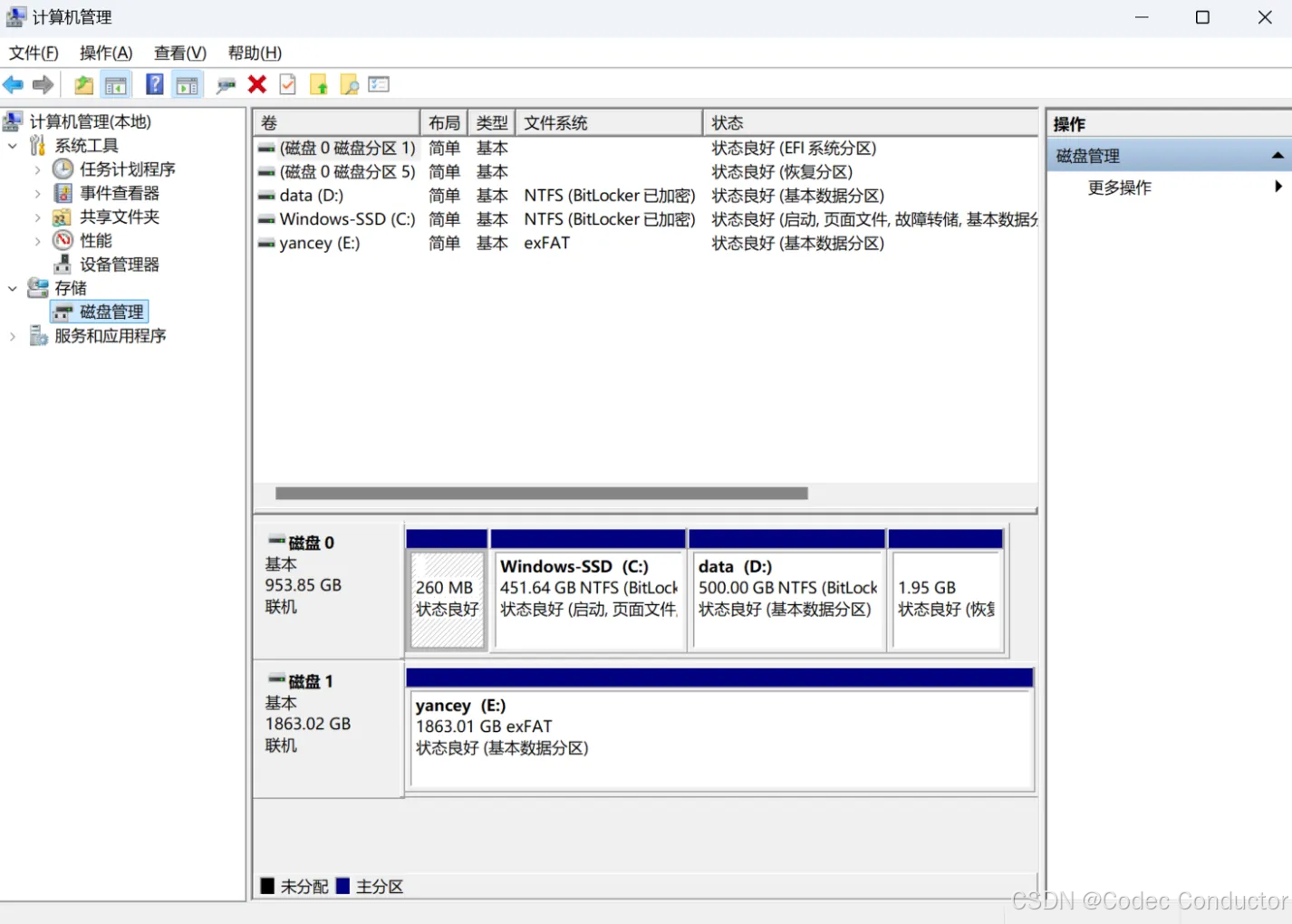This screenshot has height=924, width=1292.
Task: Click the horizontal scrollbar in volume list
Action: pyautogui.click(x=542, y=494)
